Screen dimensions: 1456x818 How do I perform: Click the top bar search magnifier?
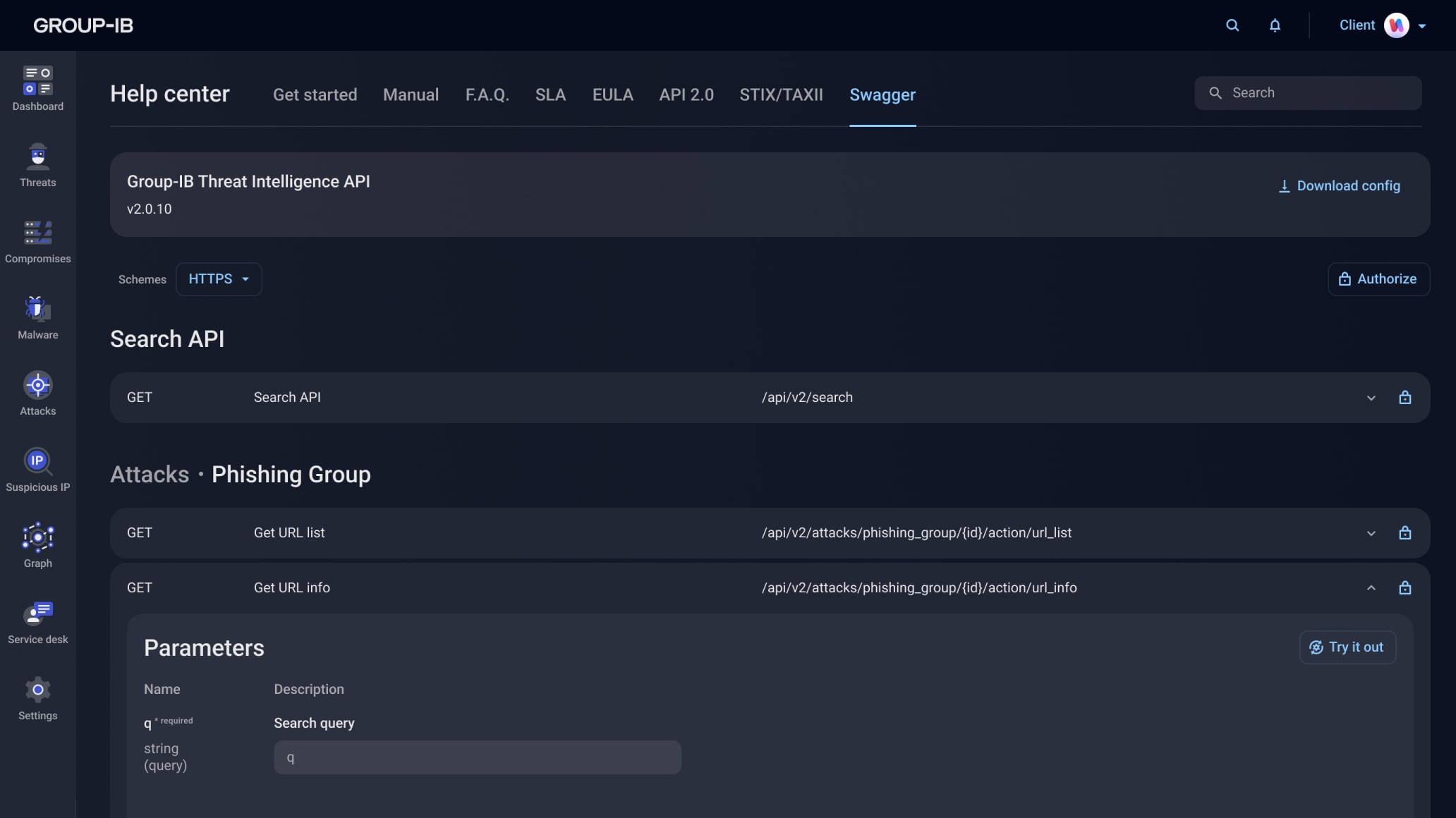pos(1232,25)
